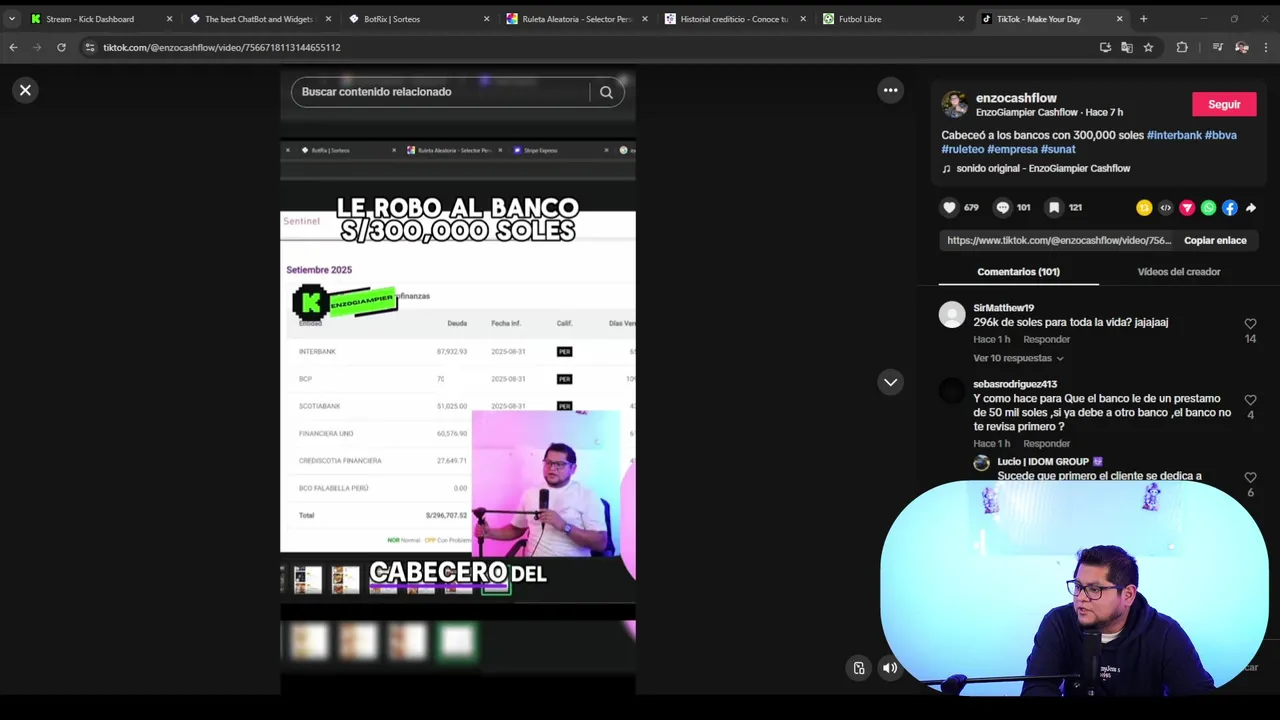This screenshot has width=1280, height=720.
Task: Open Chrome three-dot menu
Action: [x=1266, y=47]
